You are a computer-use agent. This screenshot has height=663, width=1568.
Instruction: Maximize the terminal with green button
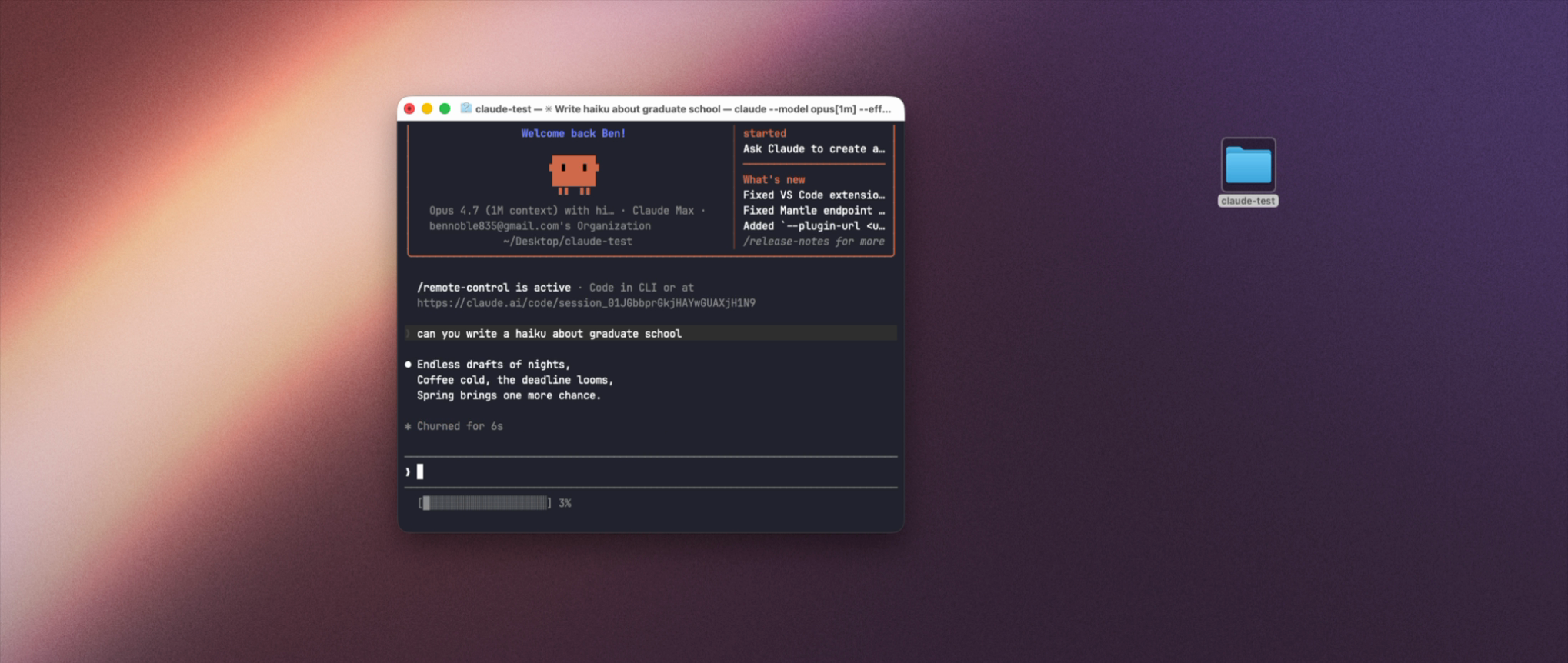coord(445,108)
